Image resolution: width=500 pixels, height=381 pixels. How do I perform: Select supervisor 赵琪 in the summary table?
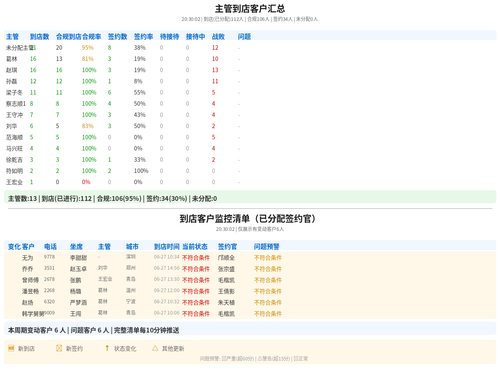11,70
